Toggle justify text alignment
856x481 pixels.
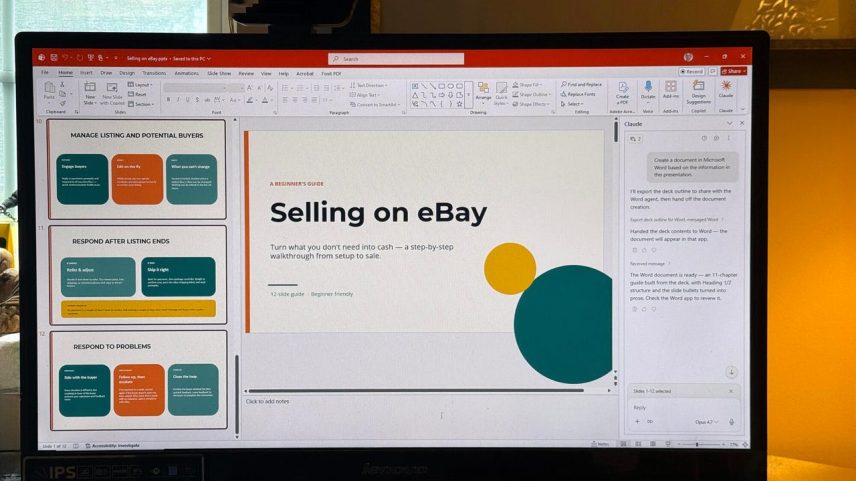[314, 100]
